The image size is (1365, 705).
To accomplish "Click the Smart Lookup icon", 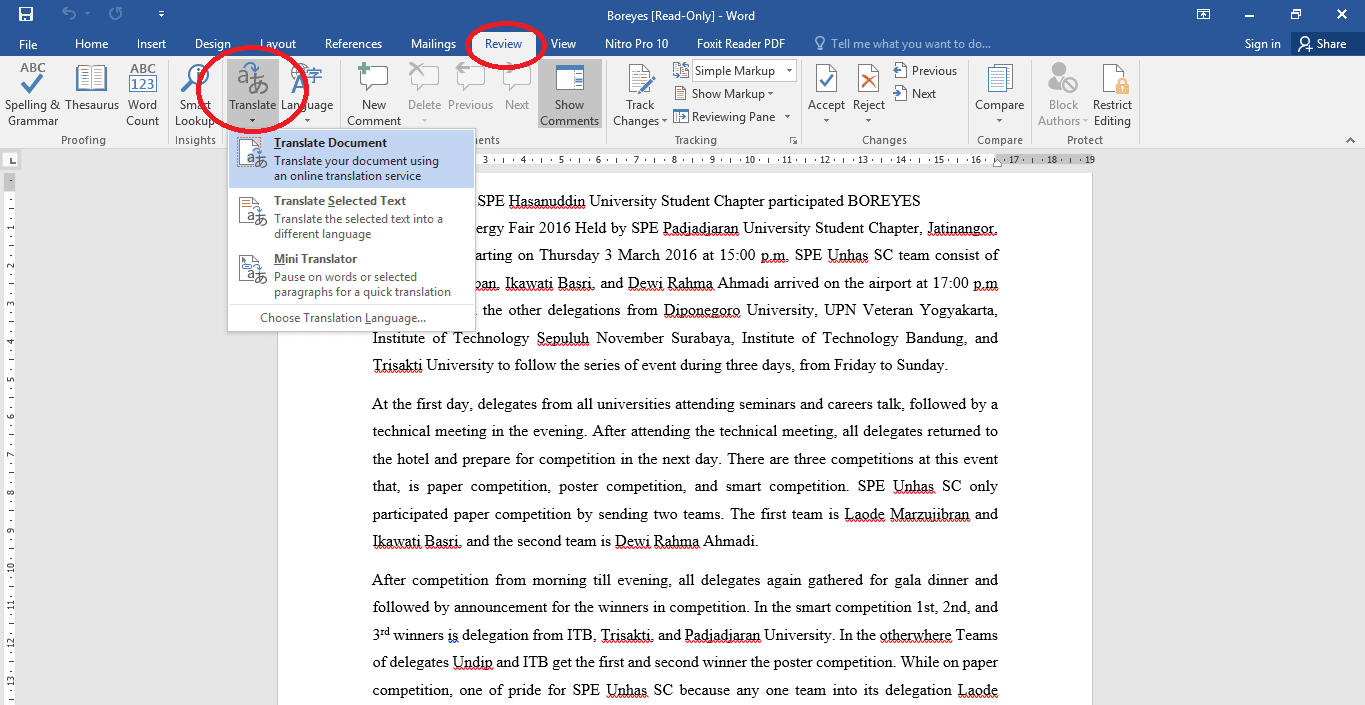I will (194, 79).
